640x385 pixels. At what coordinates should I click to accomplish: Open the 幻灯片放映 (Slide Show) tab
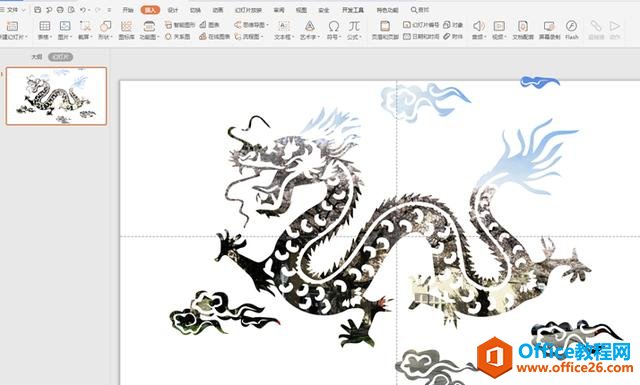pyautogui.click(x=248, y=10)
